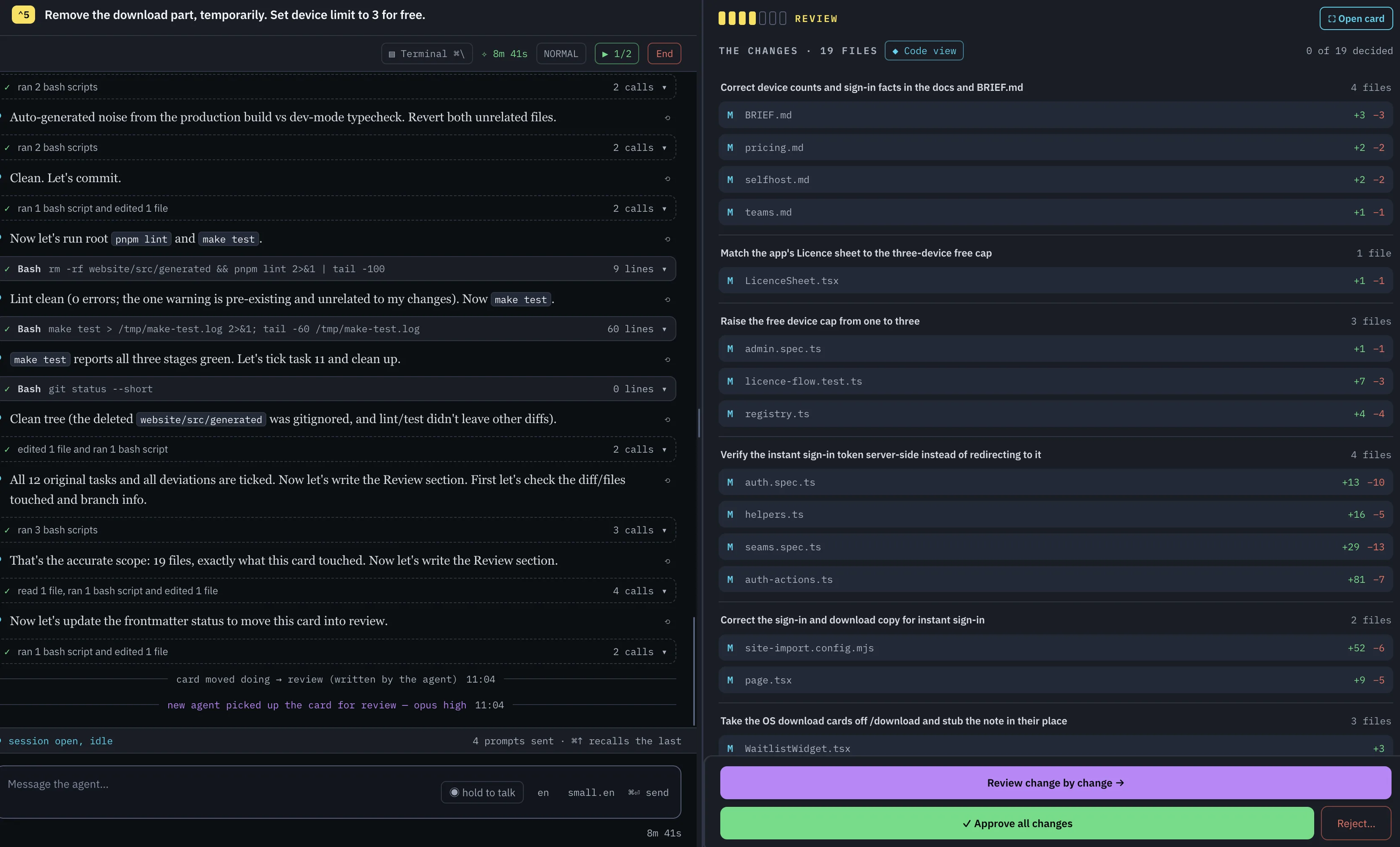Open the auth-actions.ts file change
This screenshot has height=847, width=1400.
1055,579
